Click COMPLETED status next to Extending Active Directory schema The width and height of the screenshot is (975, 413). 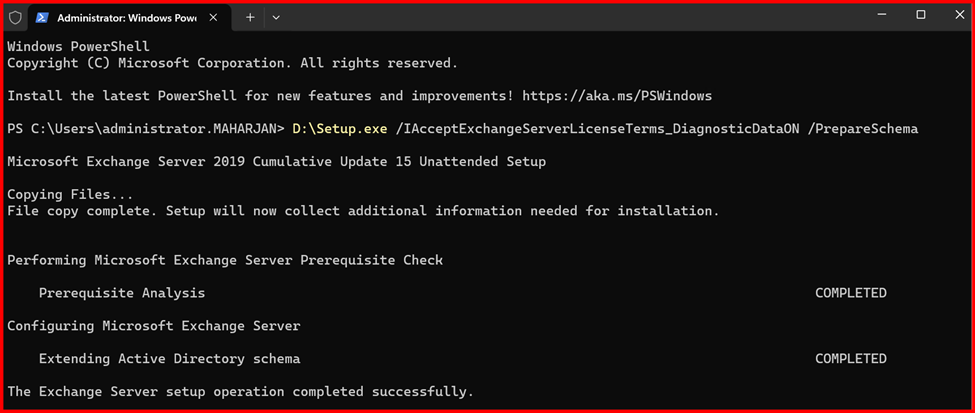pos(850,358)
